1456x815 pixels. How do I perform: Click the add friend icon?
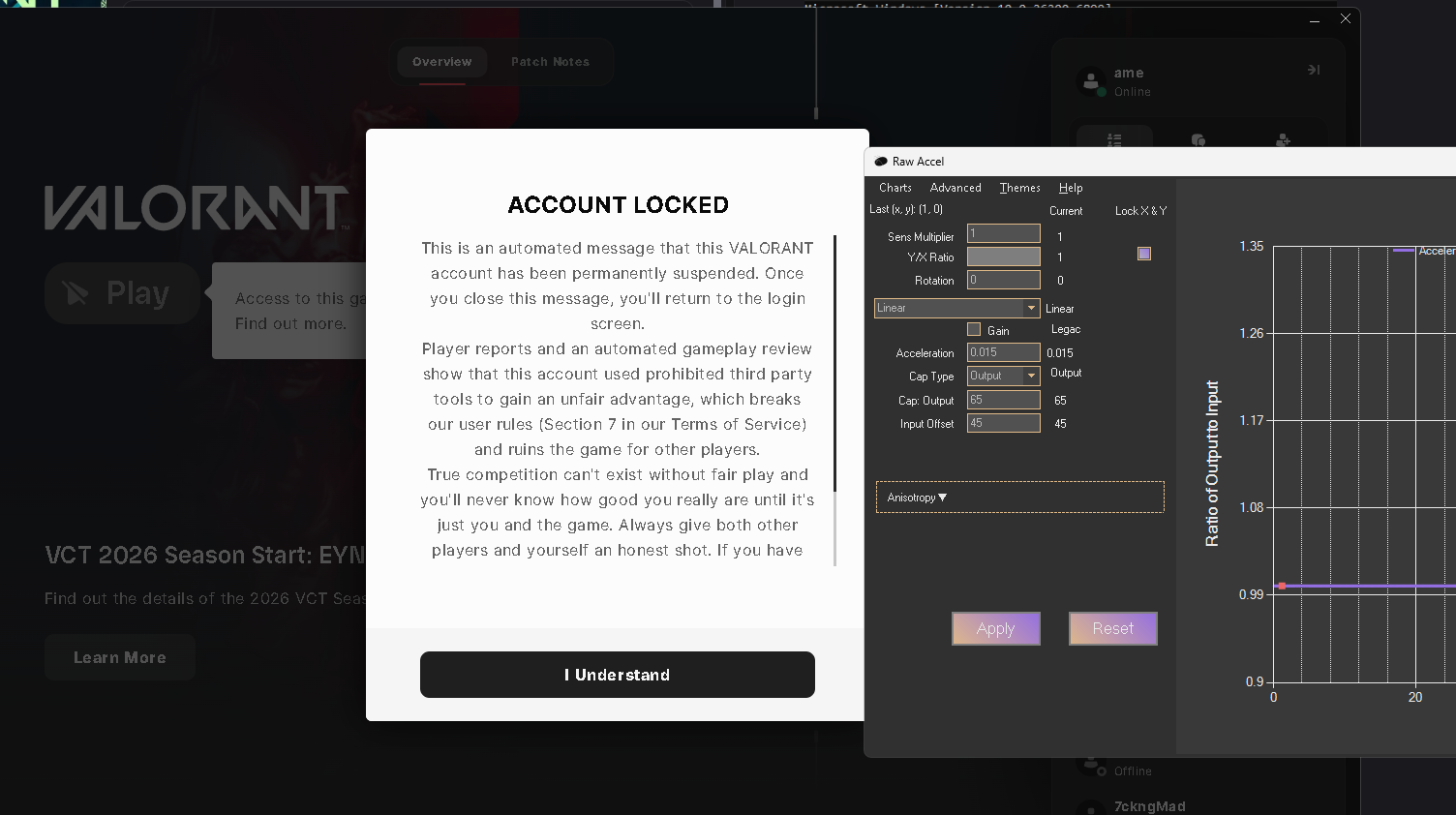coord(1283,140)
